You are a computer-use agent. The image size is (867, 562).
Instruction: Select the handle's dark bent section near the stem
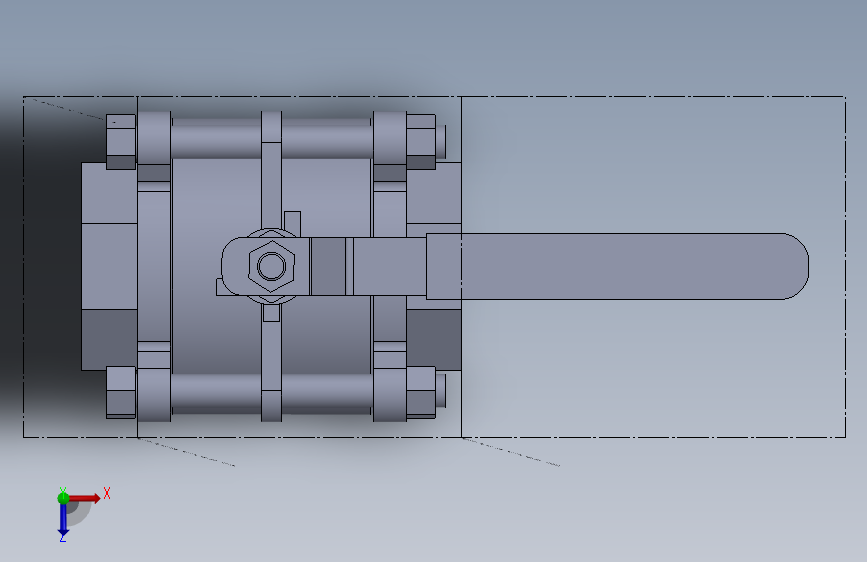click(x=328, y=266)
